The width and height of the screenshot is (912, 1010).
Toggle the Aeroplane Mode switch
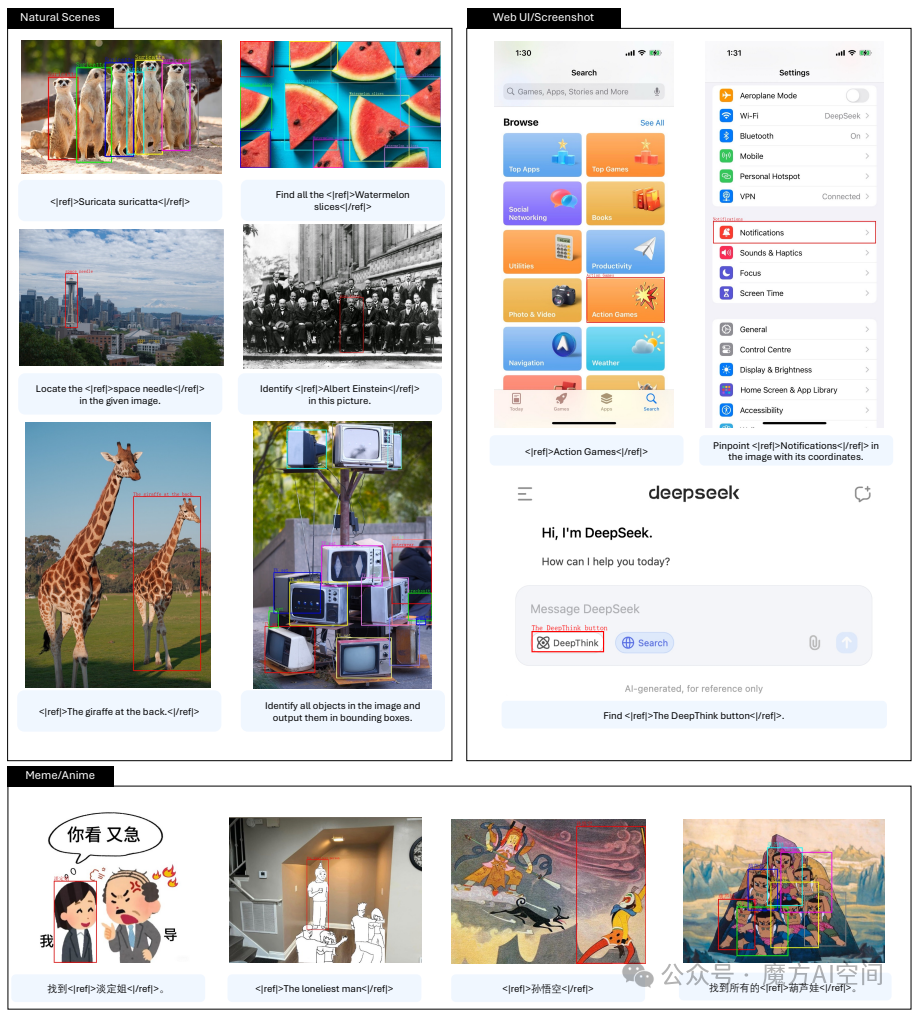(x=857, y=95)
